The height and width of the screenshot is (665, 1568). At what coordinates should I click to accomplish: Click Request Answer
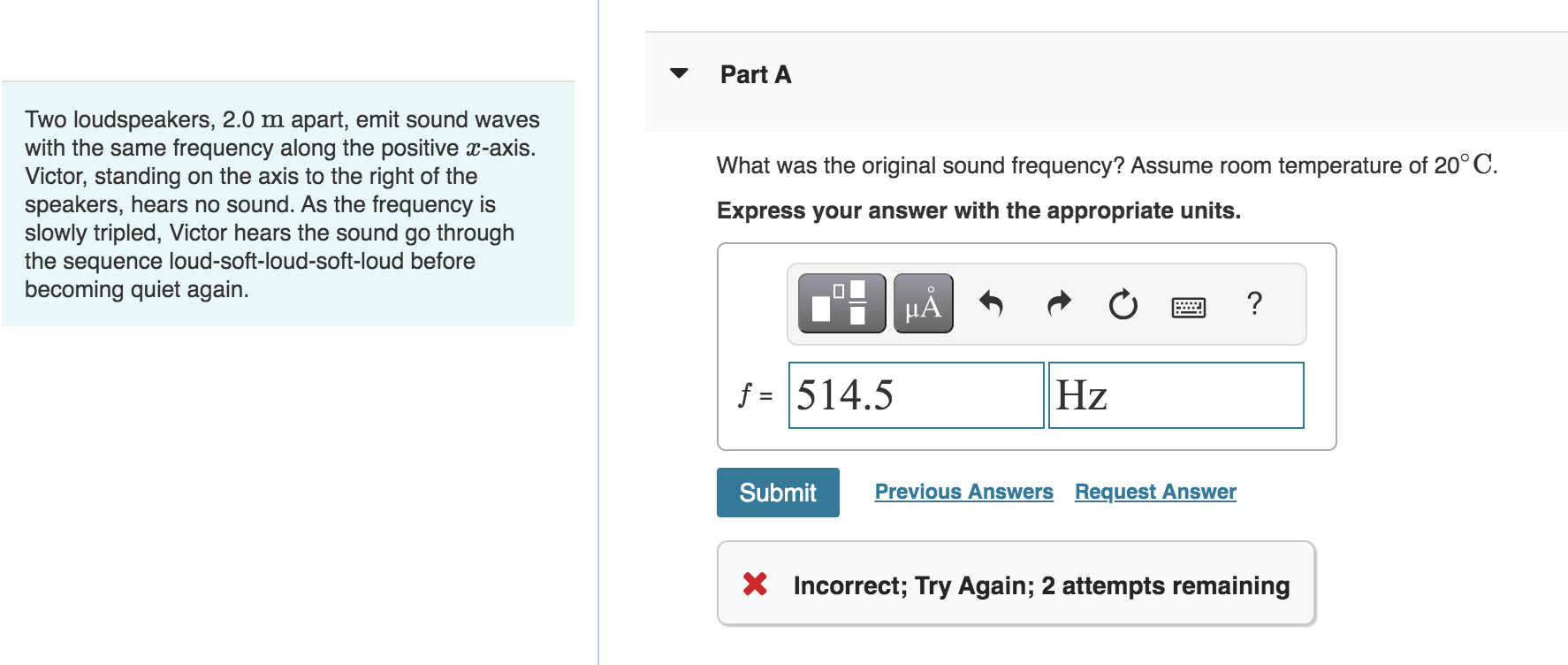coord(1154,492)
